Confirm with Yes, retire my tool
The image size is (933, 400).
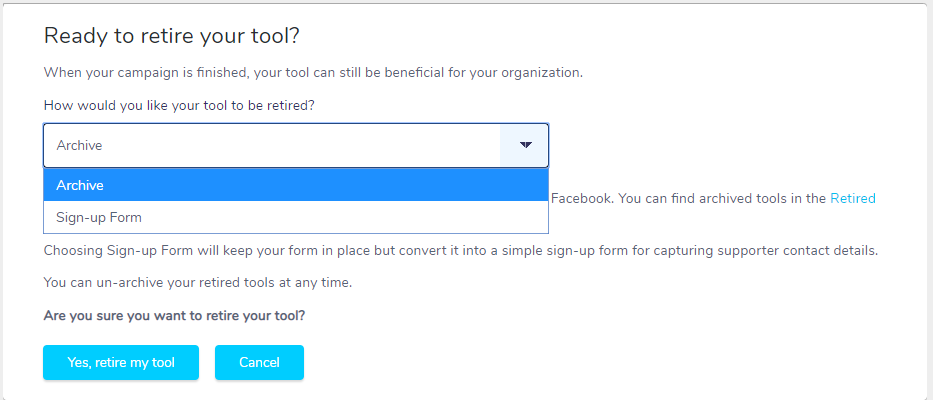coord(121,362)
